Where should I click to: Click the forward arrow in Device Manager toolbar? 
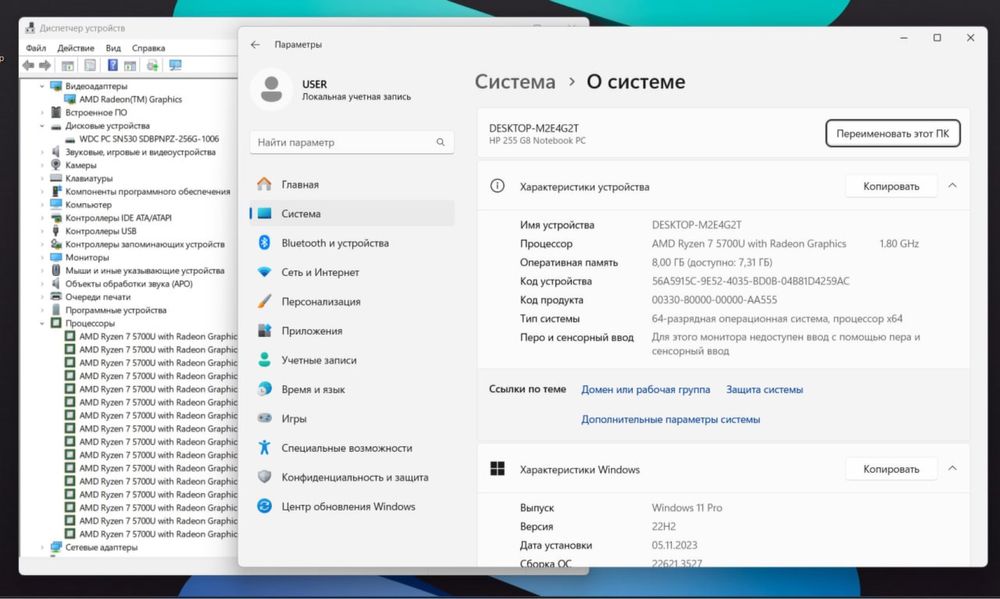pyautogui.click(x=45, y=65)
